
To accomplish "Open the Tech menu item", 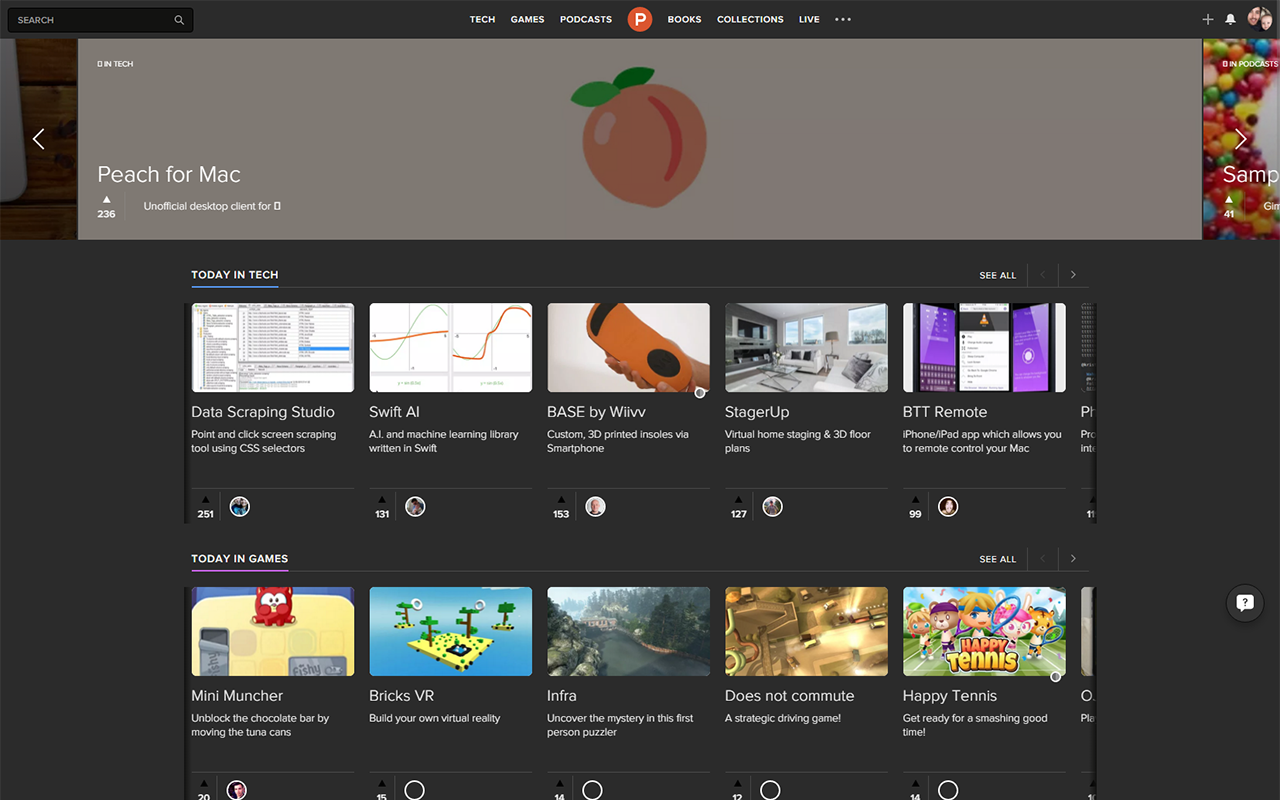I will coord(482,19).
